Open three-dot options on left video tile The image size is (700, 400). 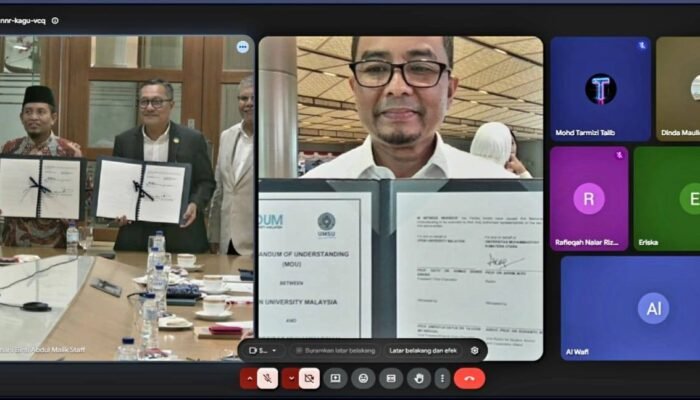tap(243, 47)
